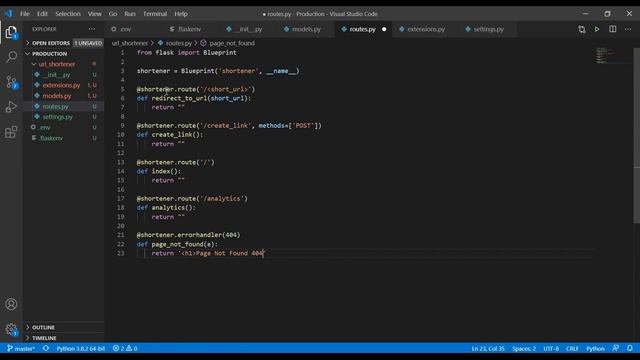This screenshot has height=360, width=640.
Task: Open the Edit menu
Action: point(42,13)
